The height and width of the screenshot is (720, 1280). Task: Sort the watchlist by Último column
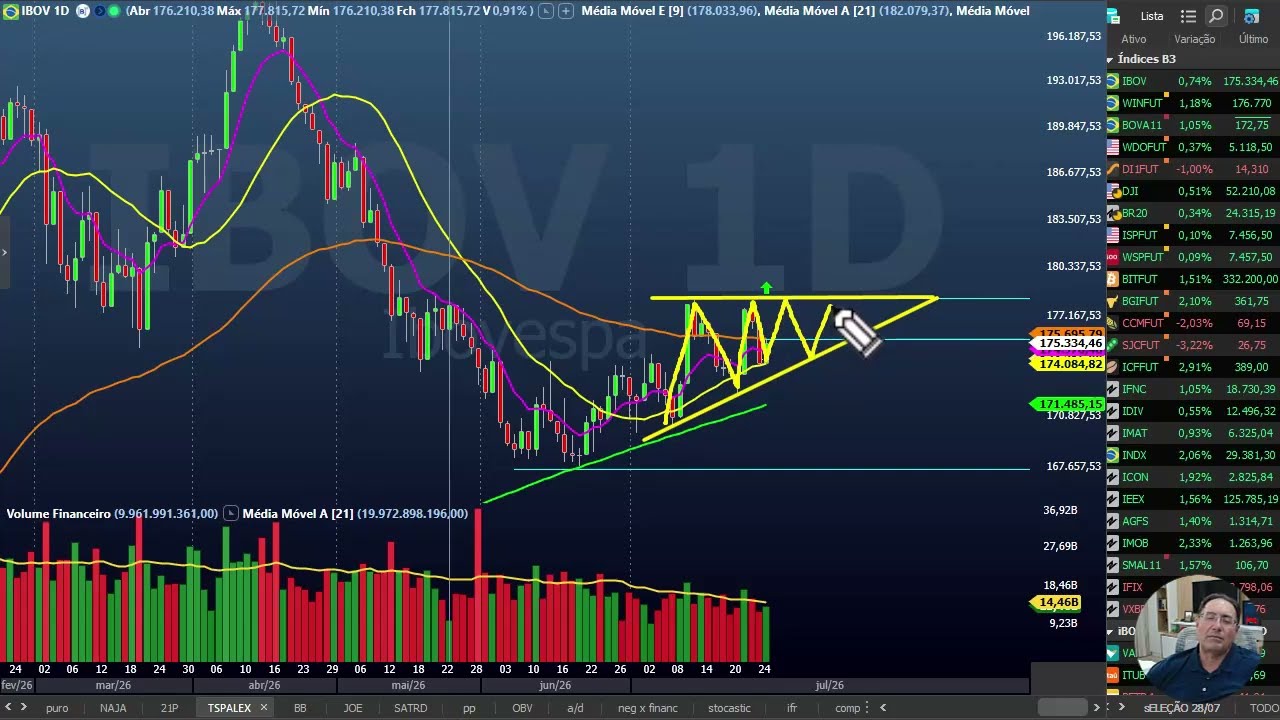click(1253, 39)
